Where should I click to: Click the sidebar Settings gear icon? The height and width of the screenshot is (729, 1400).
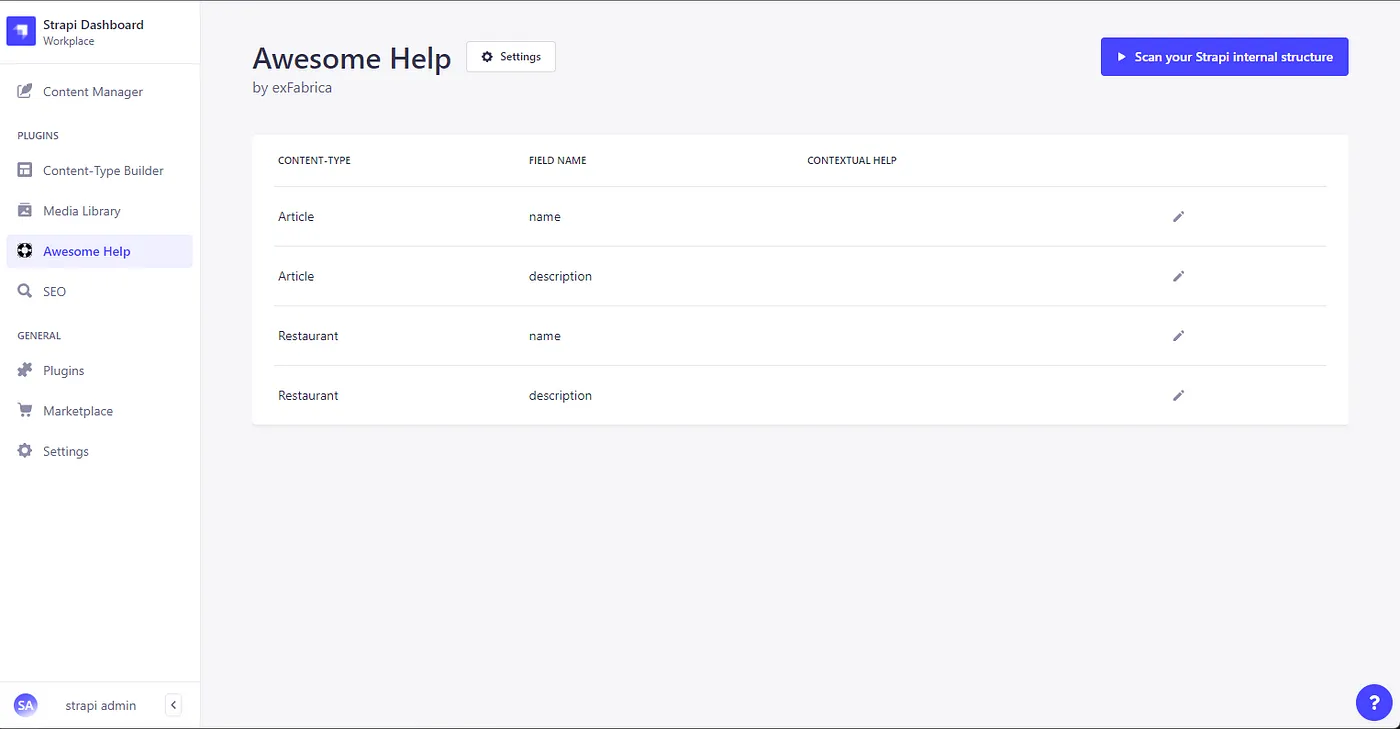25,452
